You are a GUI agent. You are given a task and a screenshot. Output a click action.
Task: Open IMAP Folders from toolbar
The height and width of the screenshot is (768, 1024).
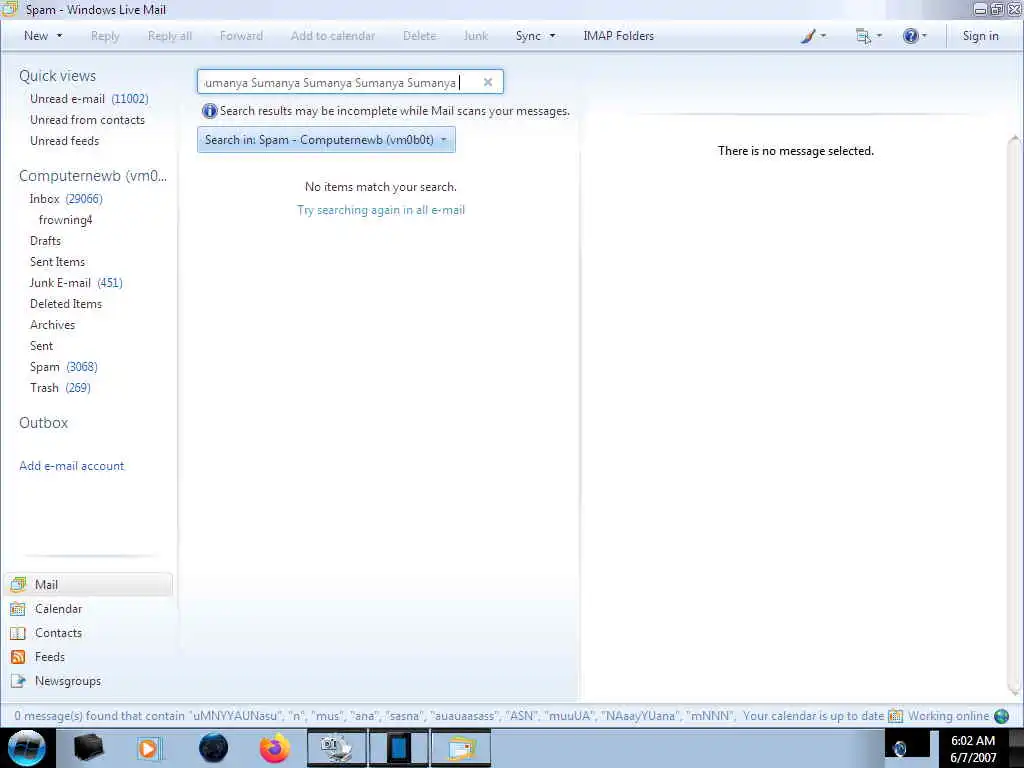[x=618, y=36]
